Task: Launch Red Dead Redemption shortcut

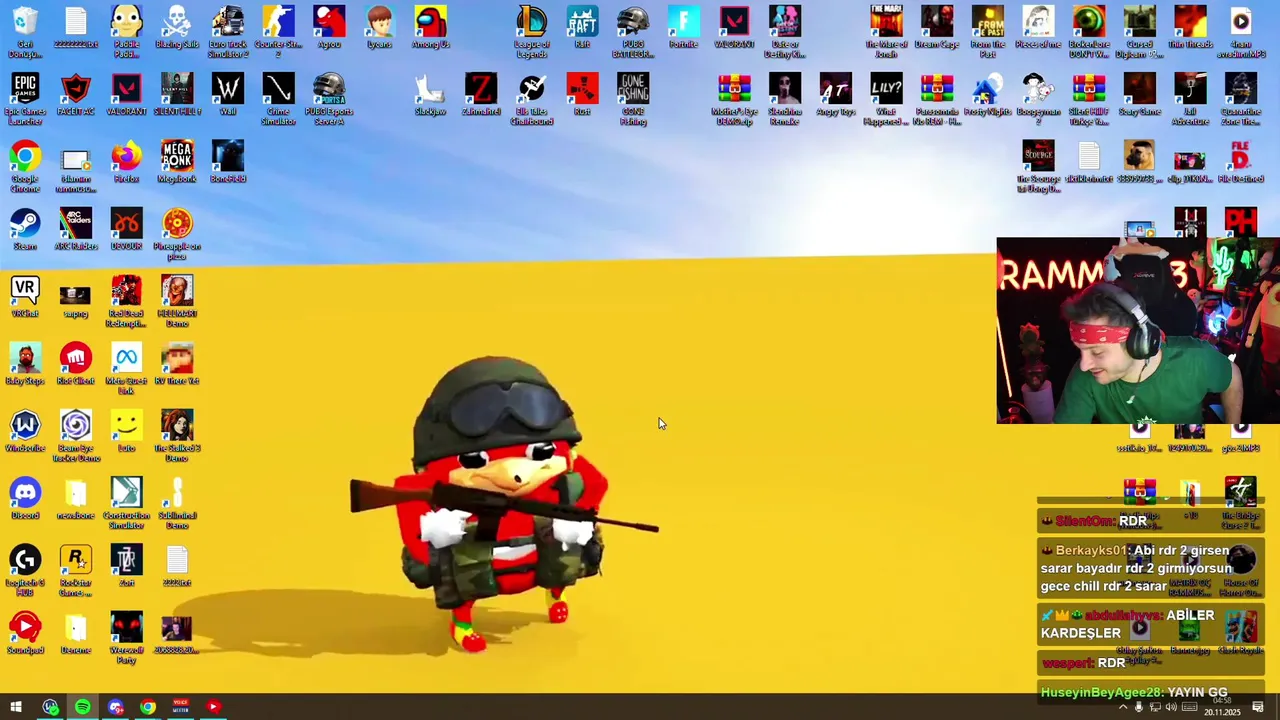Action: click(126, 301)
